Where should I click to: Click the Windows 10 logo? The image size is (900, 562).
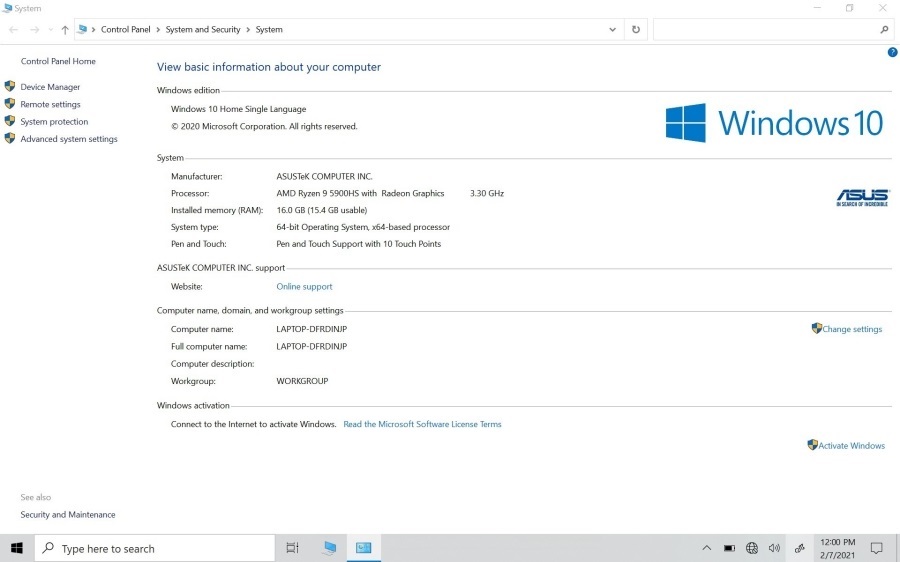[x=774, y=122]
